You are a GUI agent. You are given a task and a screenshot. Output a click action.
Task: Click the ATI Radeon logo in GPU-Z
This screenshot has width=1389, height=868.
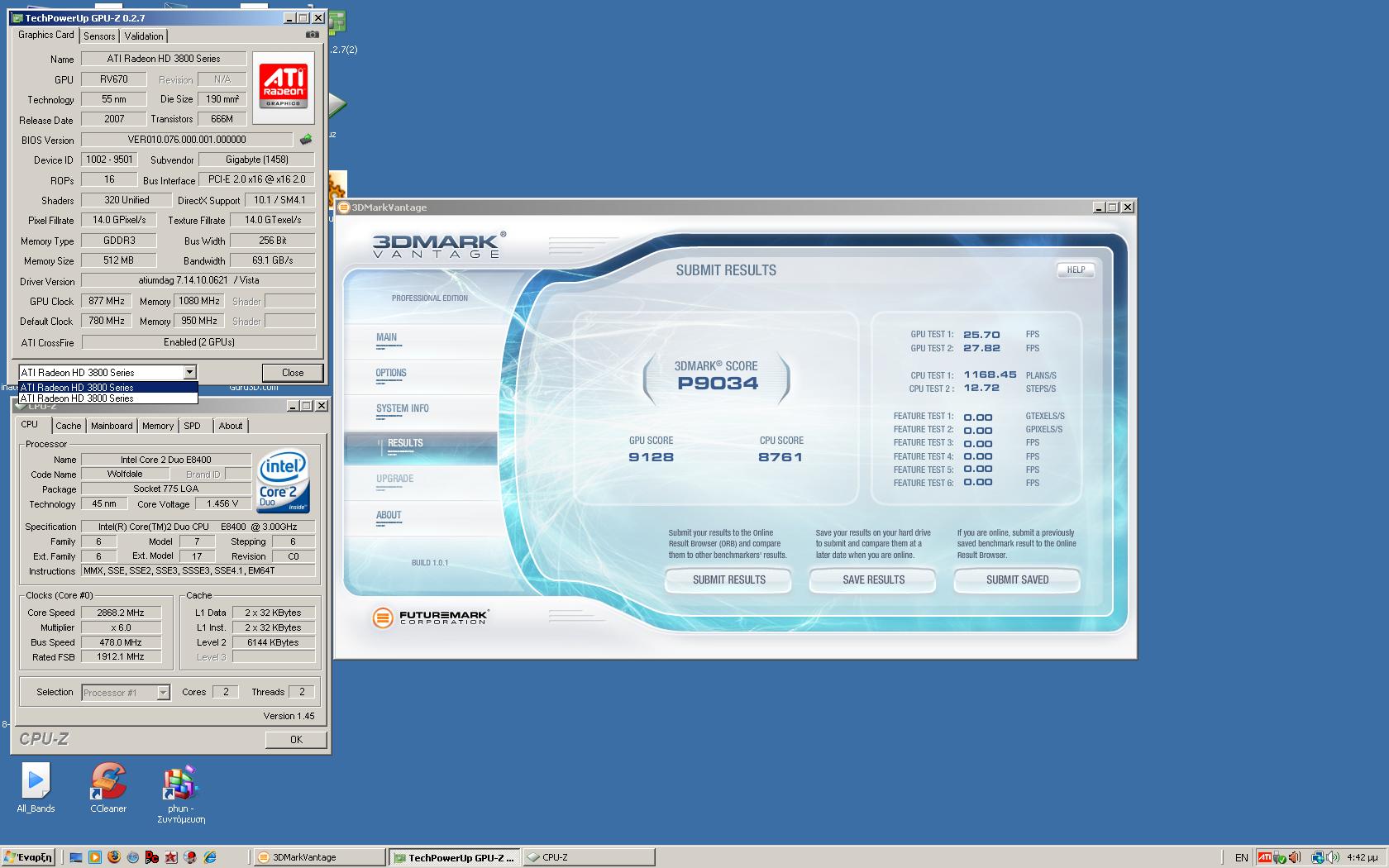click(284, 87)
